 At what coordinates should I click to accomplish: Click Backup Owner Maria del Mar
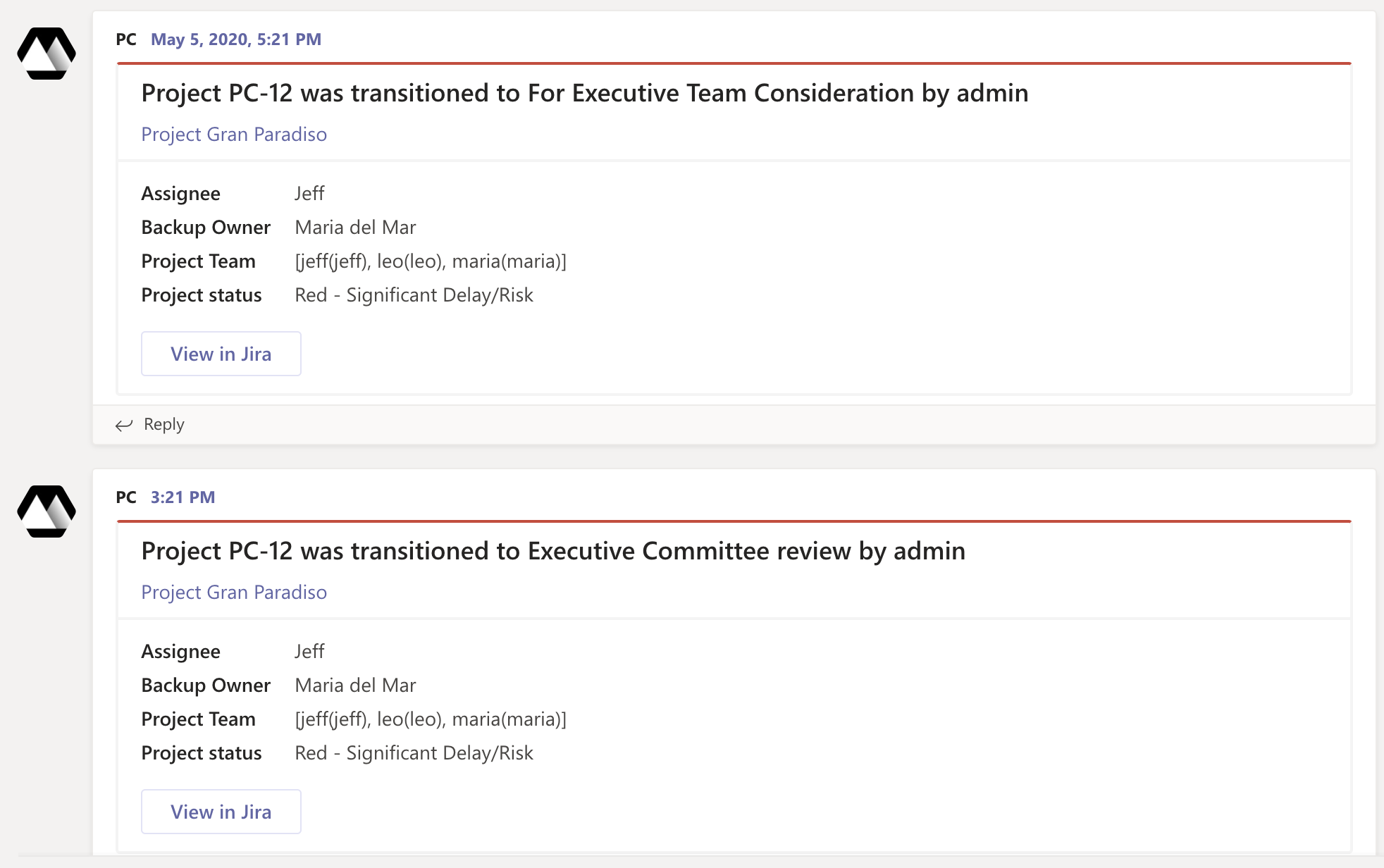coord(355,227)
